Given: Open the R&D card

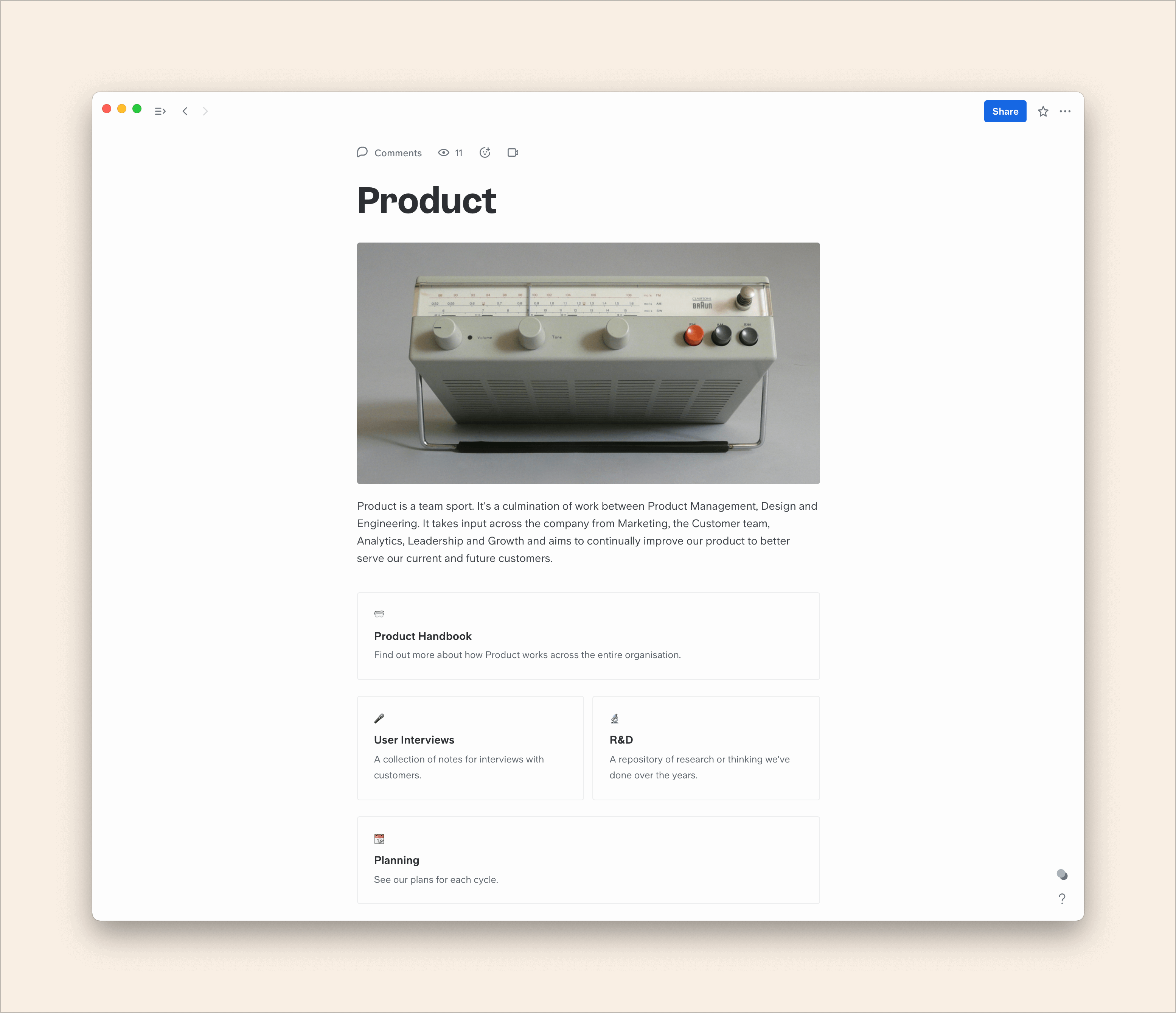Looking at the screenshot, I should pos(705,748).
